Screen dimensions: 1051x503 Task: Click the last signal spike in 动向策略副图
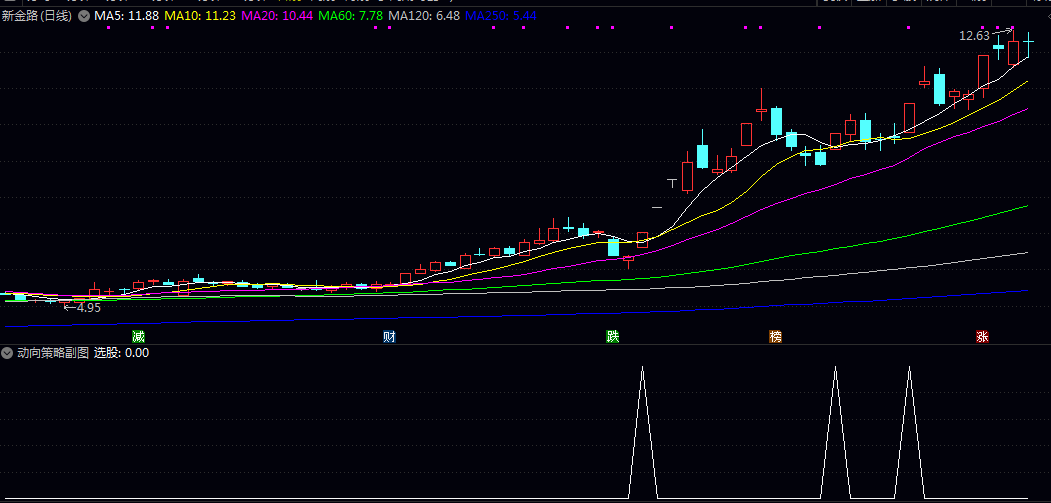pyautogui.click(x=910, y=431)
